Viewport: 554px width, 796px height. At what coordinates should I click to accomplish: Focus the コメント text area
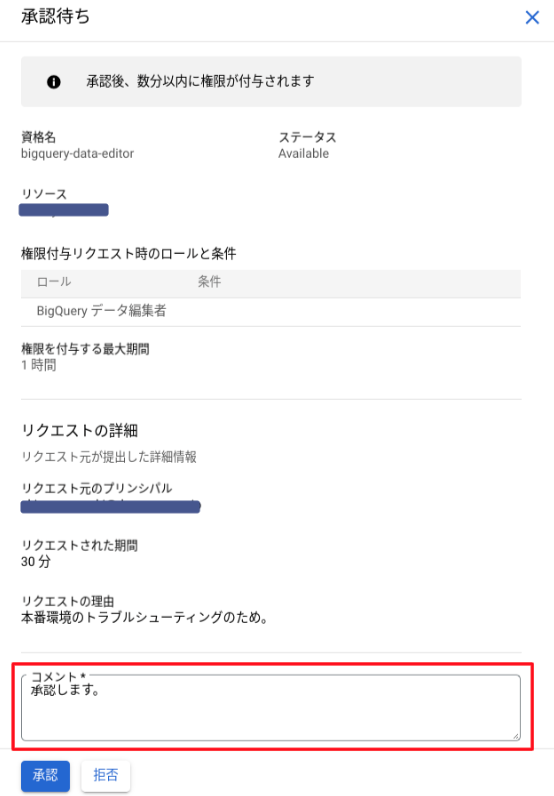point(271,707)
